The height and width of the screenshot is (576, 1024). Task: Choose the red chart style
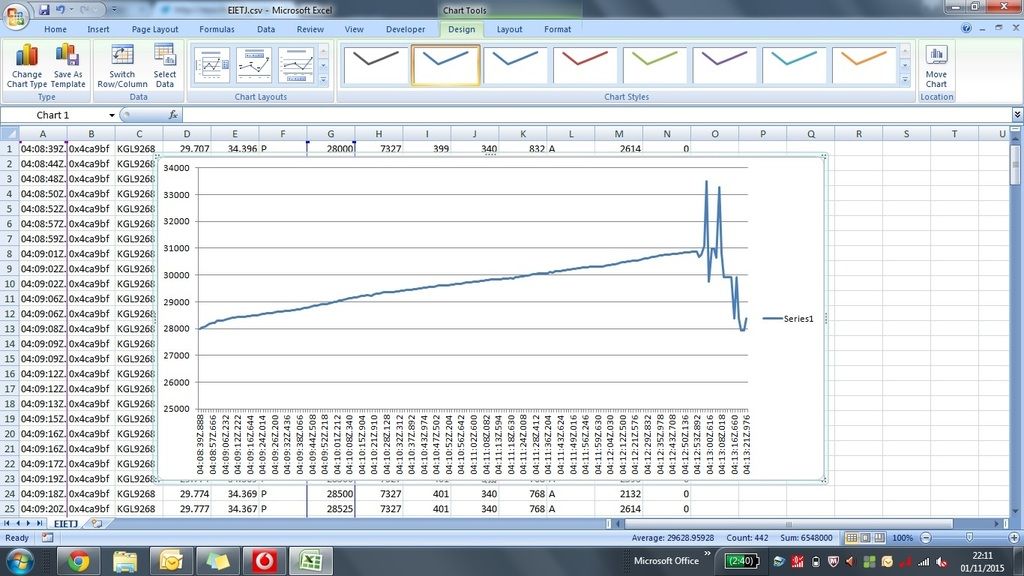[x=584, y=65]
